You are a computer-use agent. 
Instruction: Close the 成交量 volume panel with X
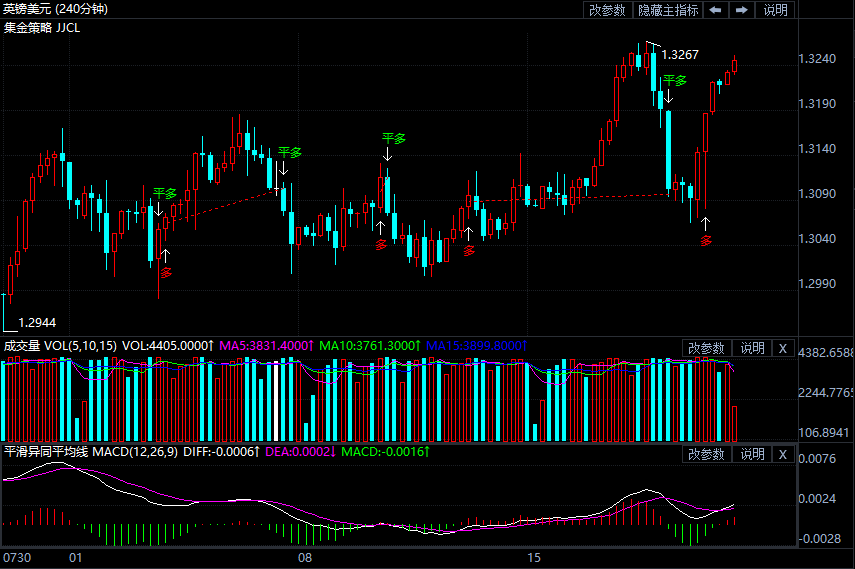pyautogui.click(x=783, y=348)
